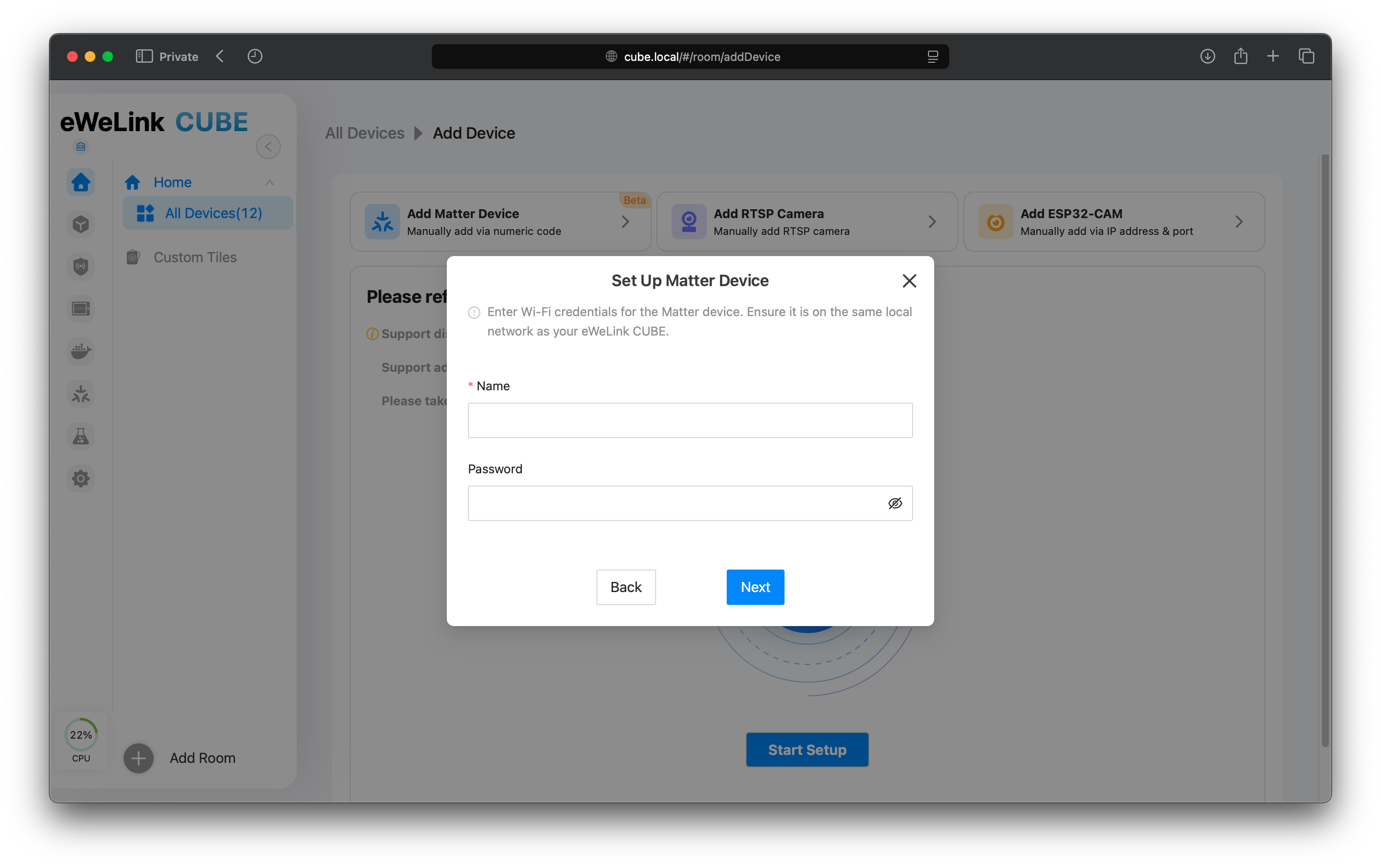Click the Docker whale sidebar icon

click(81, 351)
